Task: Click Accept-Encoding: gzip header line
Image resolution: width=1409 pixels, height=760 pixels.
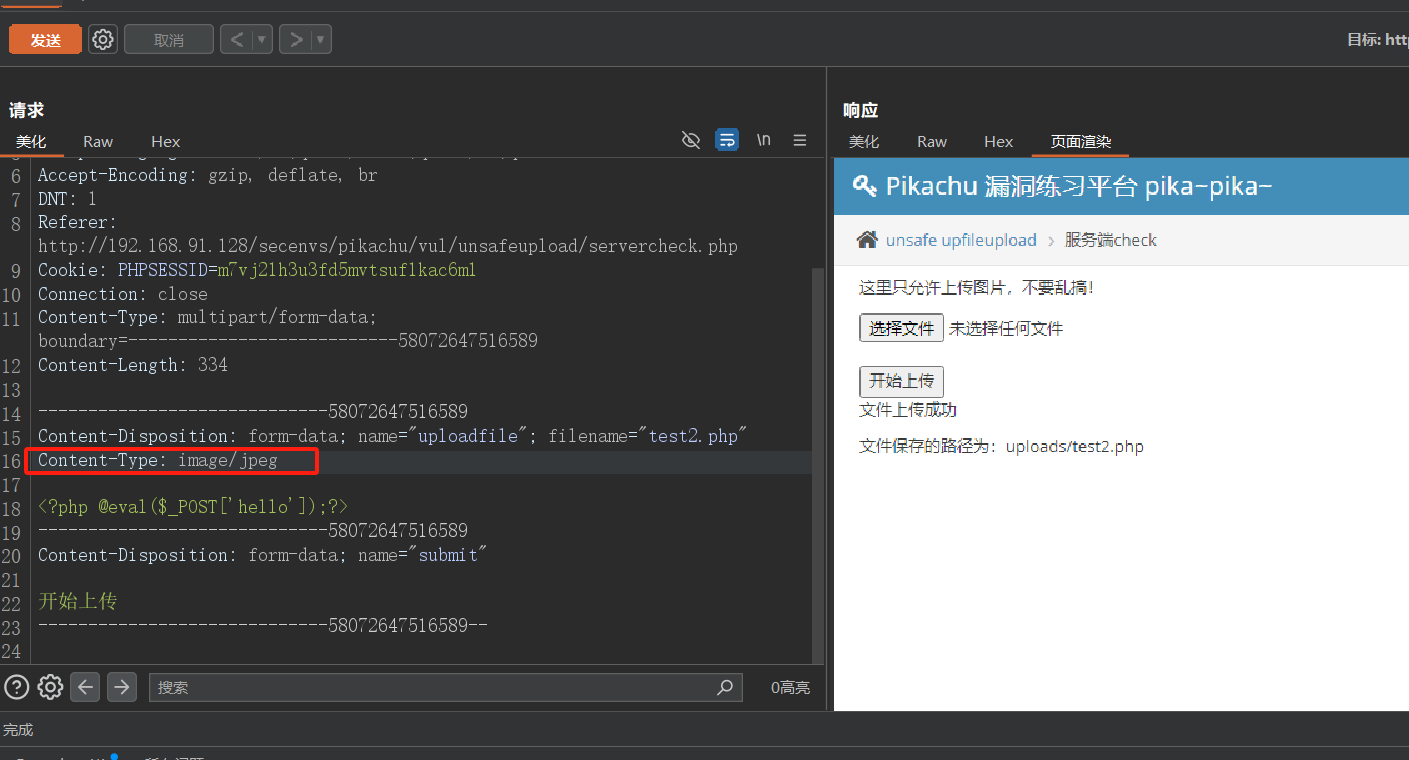Action: tap(208, 175)
